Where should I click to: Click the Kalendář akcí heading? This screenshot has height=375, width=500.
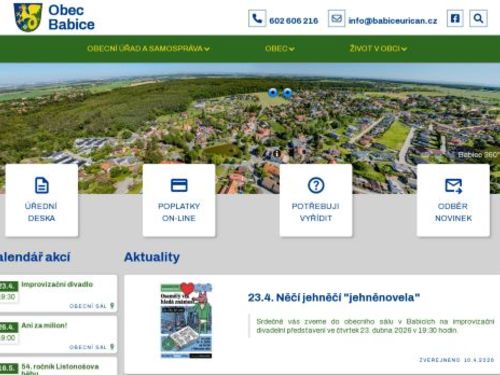(x=35, y=257)
